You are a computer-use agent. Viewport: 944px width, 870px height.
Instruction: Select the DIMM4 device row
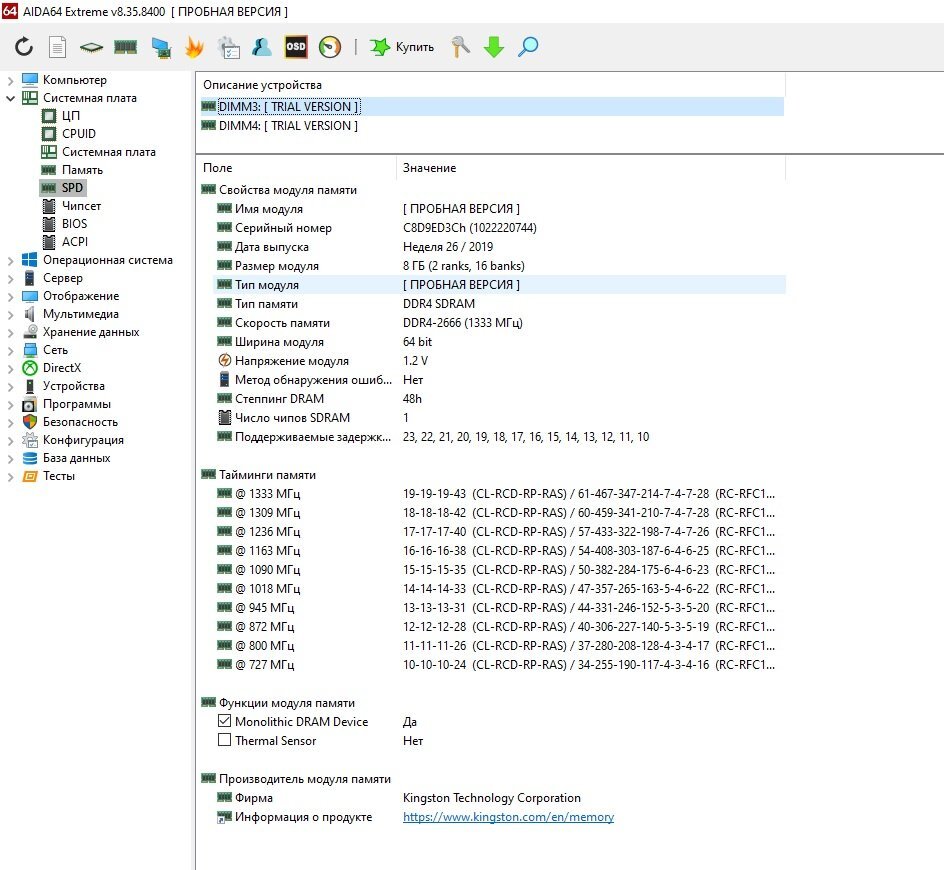tap(492, 126)
